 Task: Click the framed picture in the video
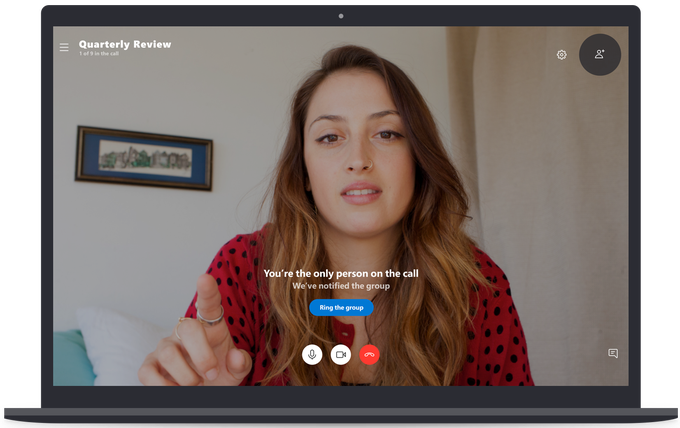144,157
